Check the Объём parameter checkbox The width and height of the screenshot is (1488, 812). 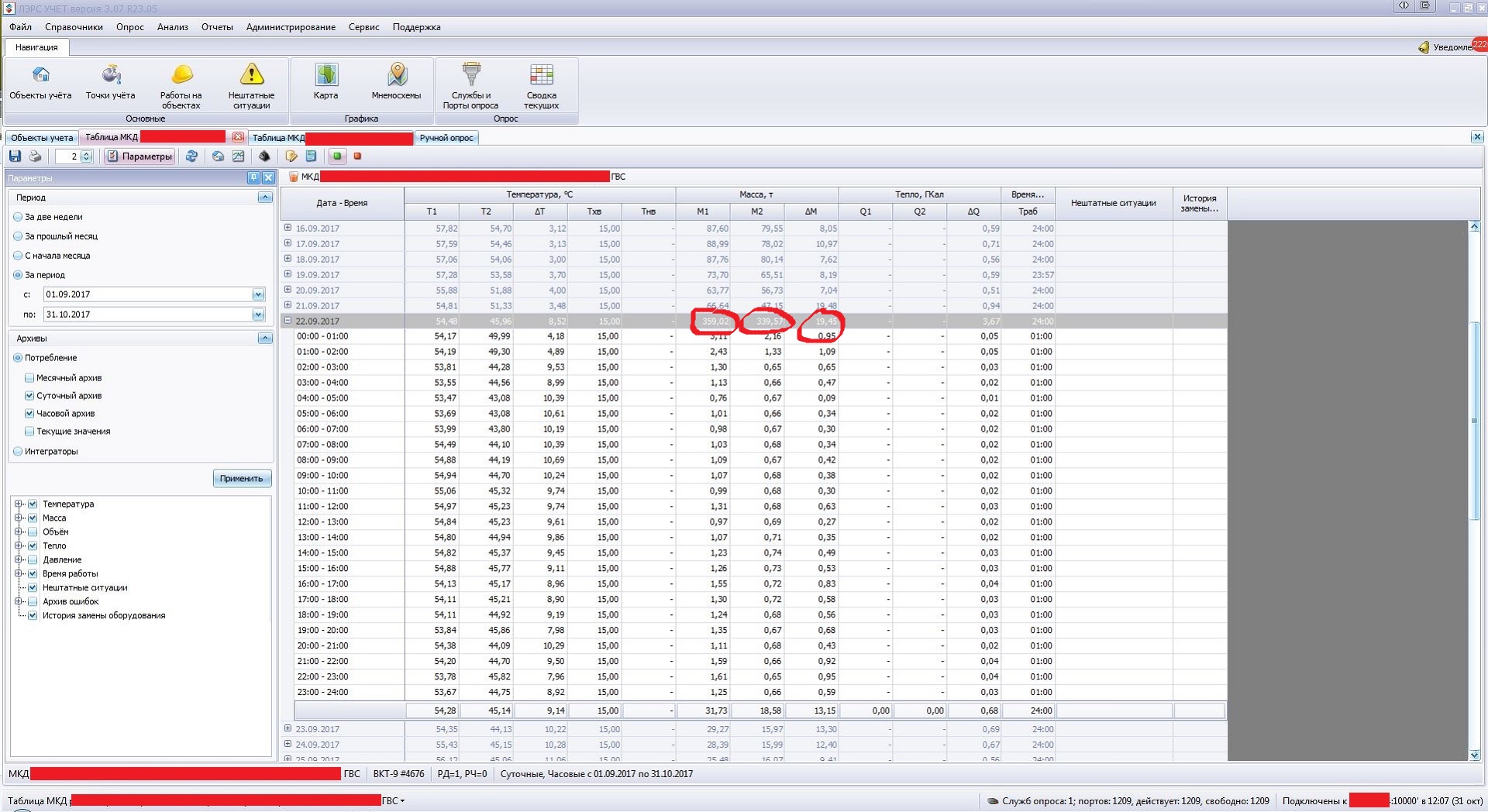[33, 532]
